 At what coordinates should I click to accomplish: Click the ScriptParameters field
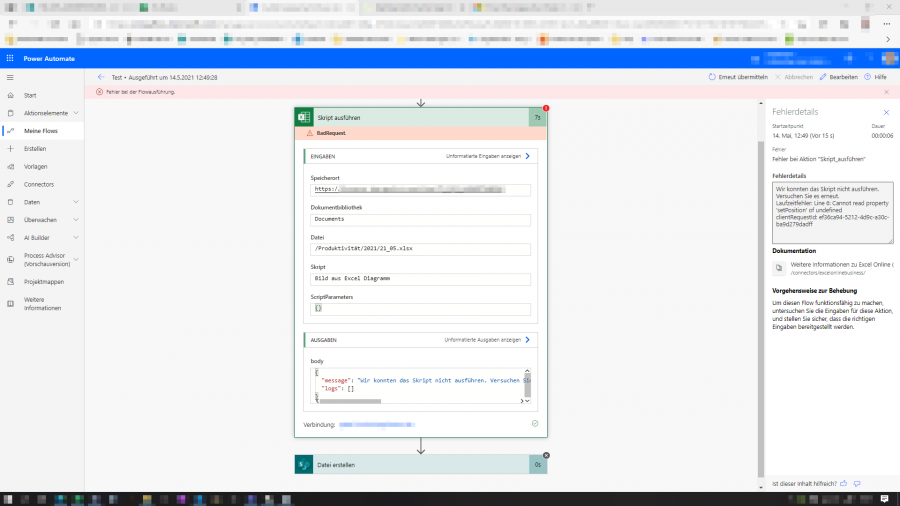(x=420, y=309)
